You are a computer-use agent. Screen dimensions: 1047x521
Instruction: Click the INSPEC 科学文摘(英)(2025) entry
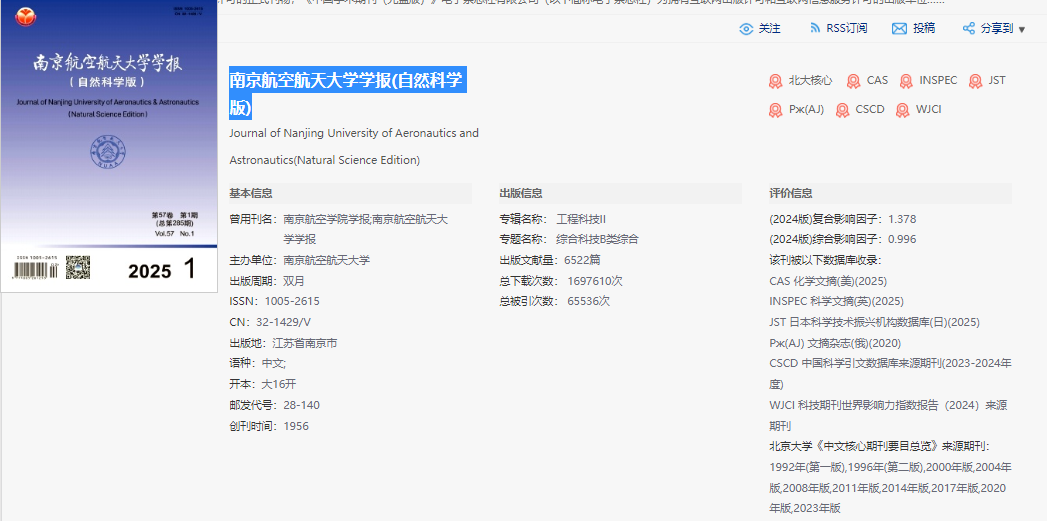[836, 301]
